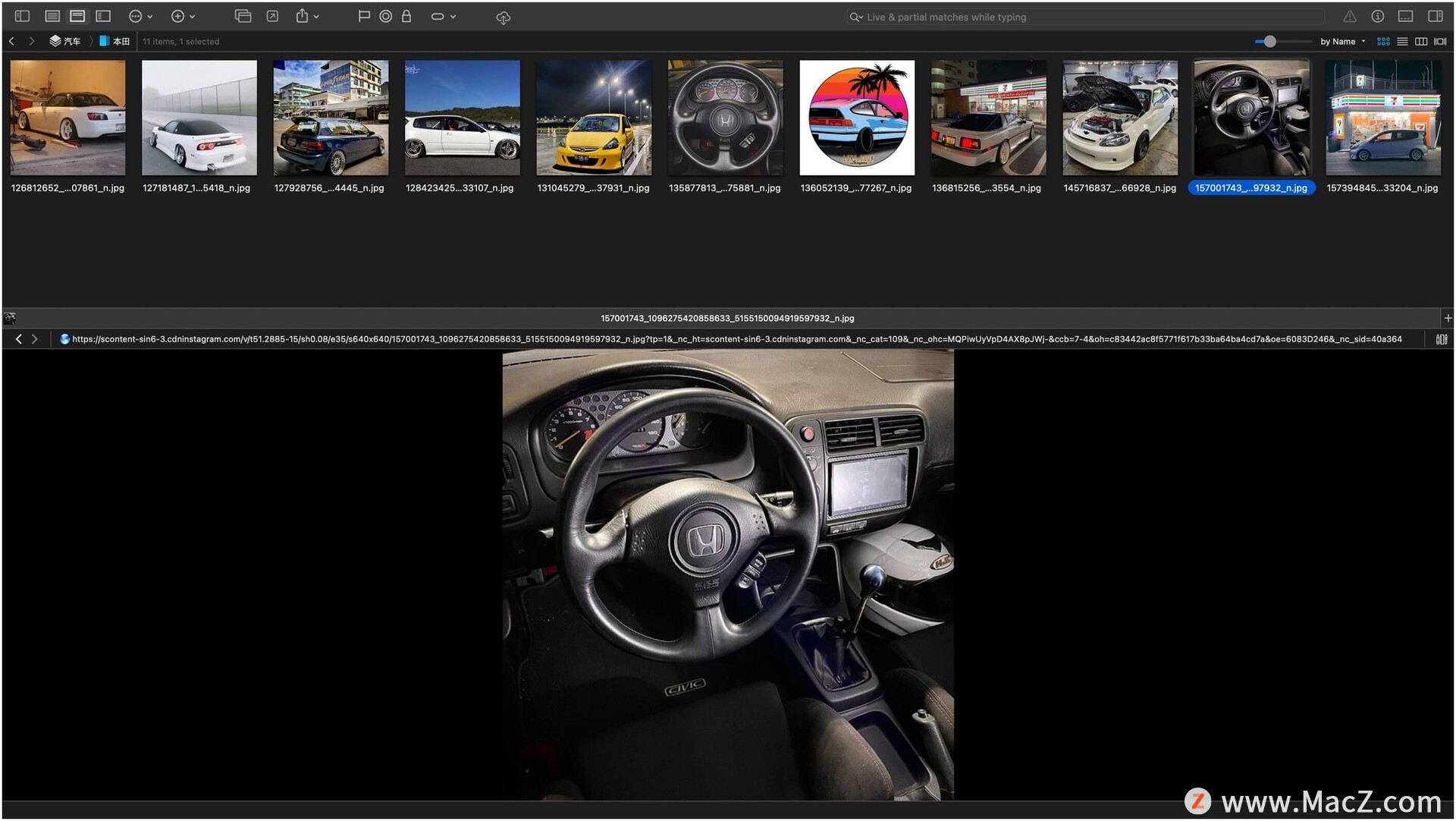Click the search field
Screen dimensions: 1456x821
tap(1084, 17)
